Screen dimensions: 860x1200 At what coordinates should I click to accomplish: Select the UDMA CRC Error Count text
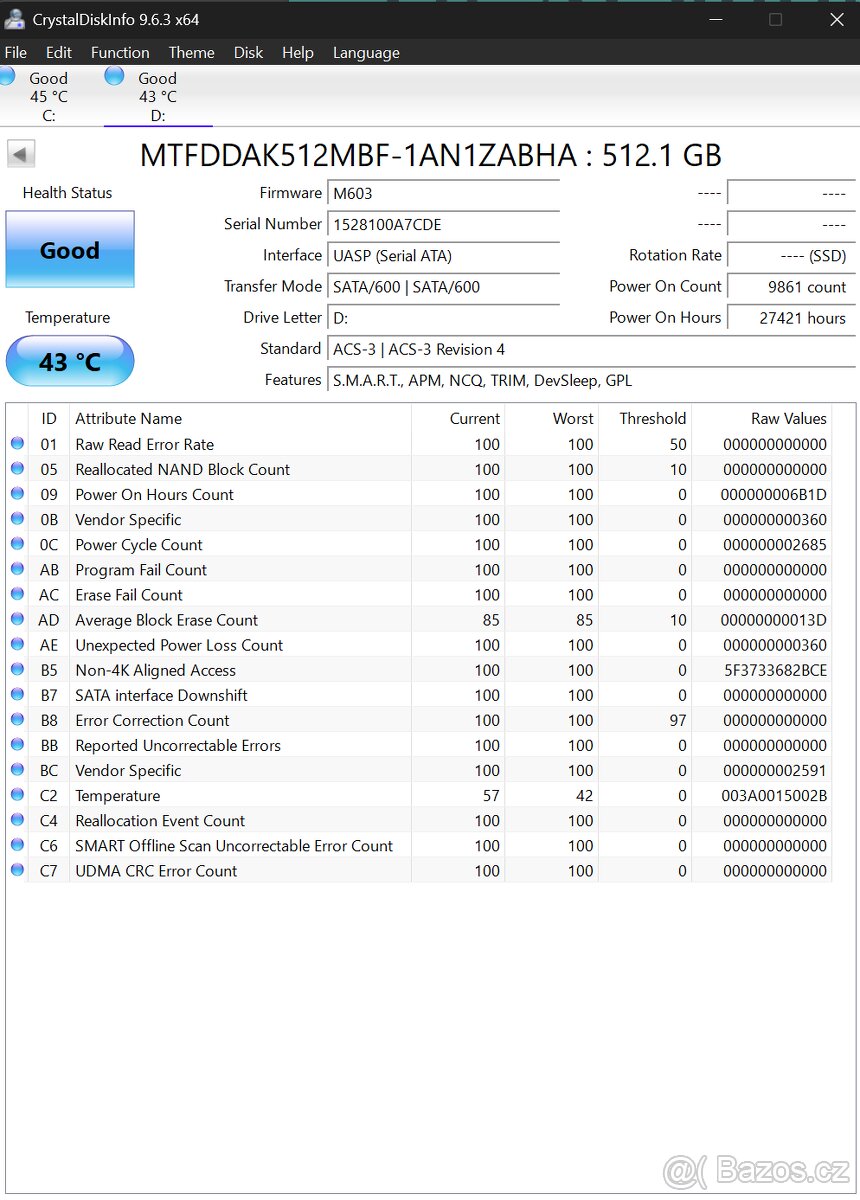[x=156, y=871]
